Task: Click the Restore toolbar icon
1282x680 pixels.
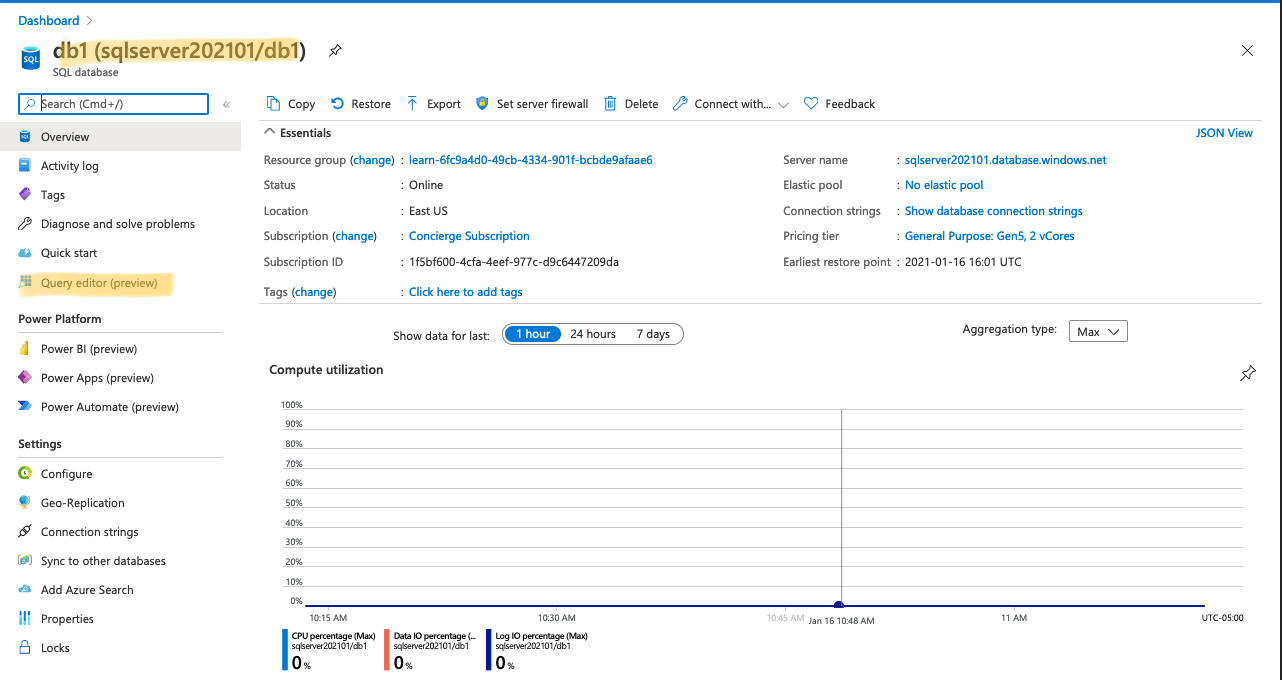Action: coord(337,104)
